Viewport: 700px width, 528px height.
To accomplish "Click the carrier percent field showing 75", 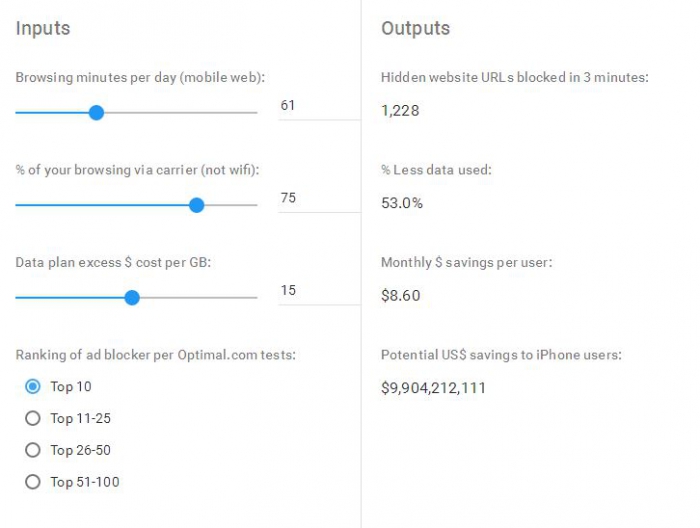I will tap(318, 198).
